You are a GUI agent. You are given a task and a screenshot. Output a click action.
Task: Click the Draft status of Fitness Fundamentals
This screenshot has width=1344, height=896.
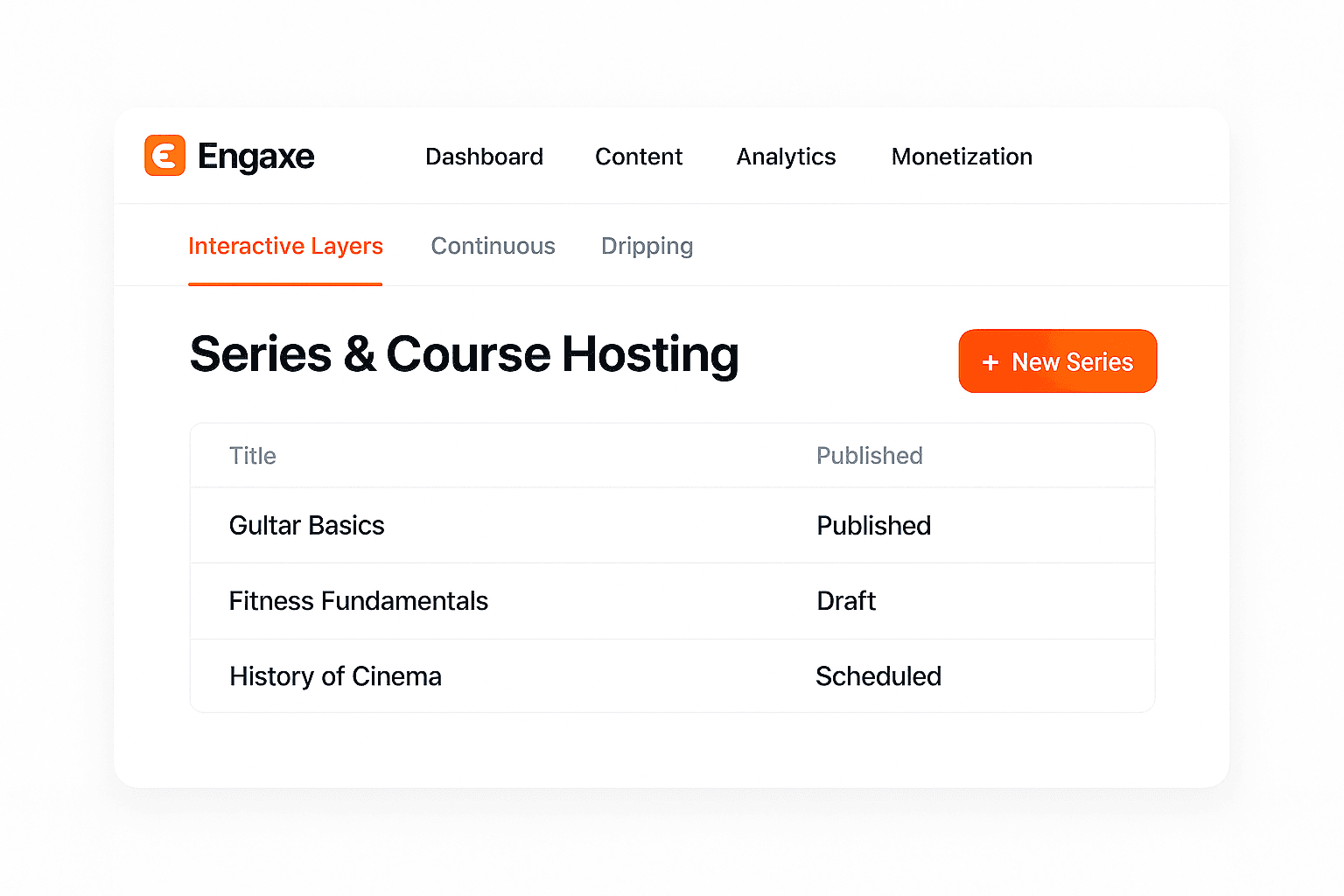845,601
